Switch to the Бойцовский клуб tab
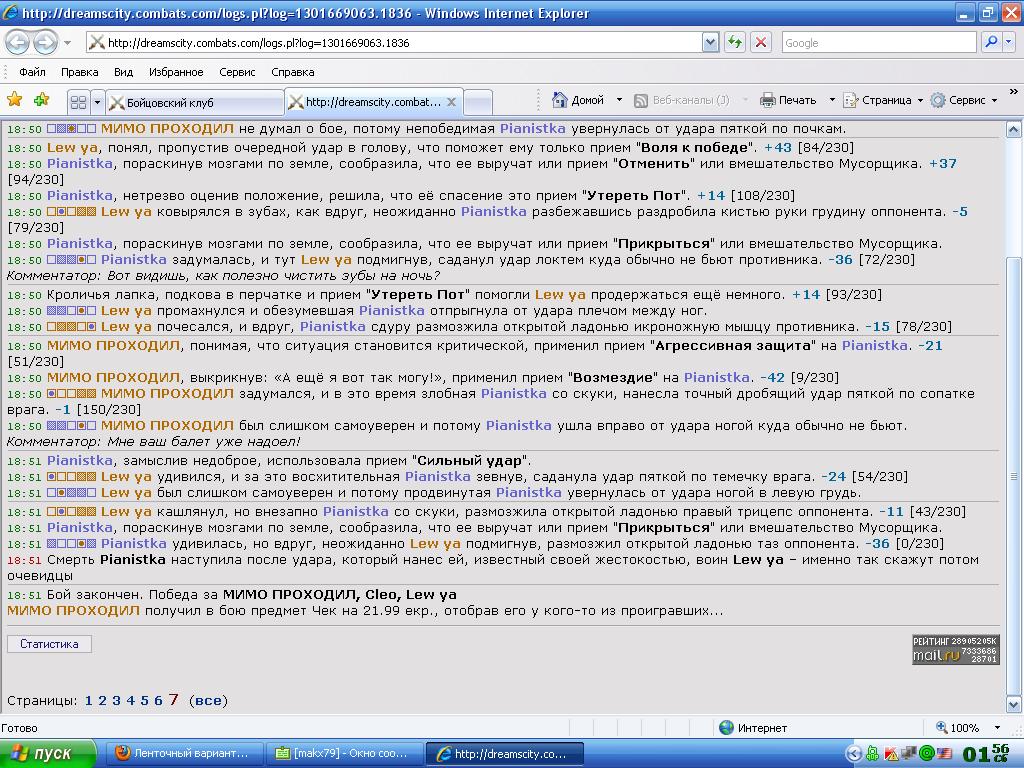The image size is (1024, 768). click(195, 103)
